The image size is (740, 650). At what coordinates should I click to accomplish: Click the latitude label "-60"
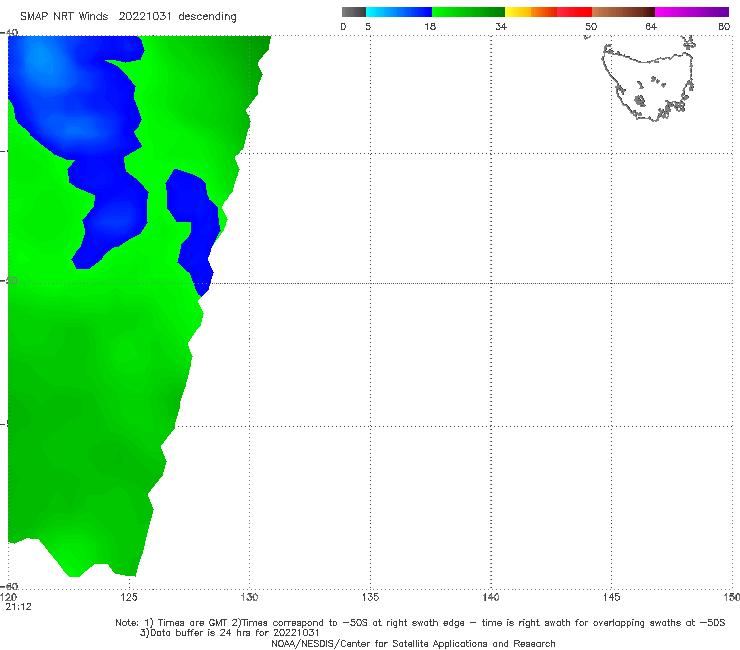coord(9,586)
